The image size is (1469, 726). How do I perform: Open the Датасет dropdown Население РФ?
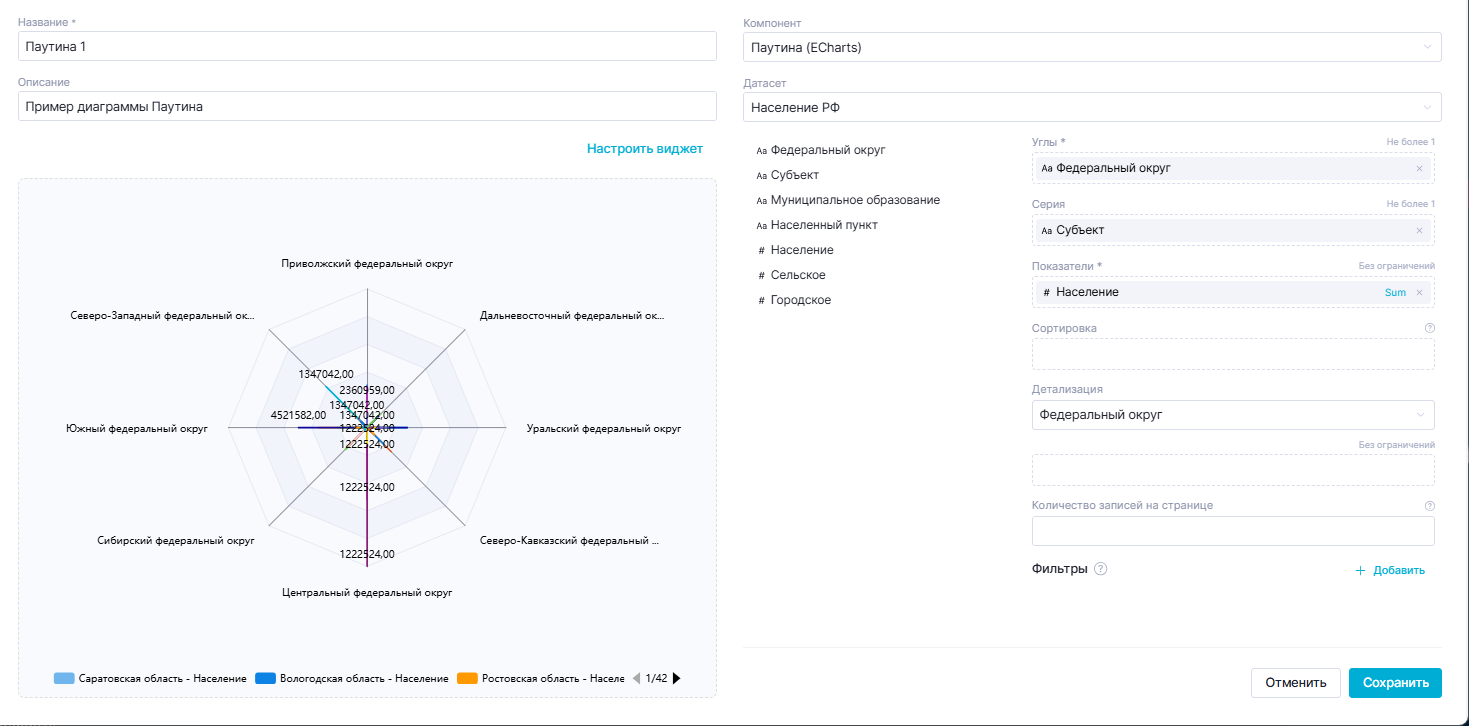pos(1092,107)
